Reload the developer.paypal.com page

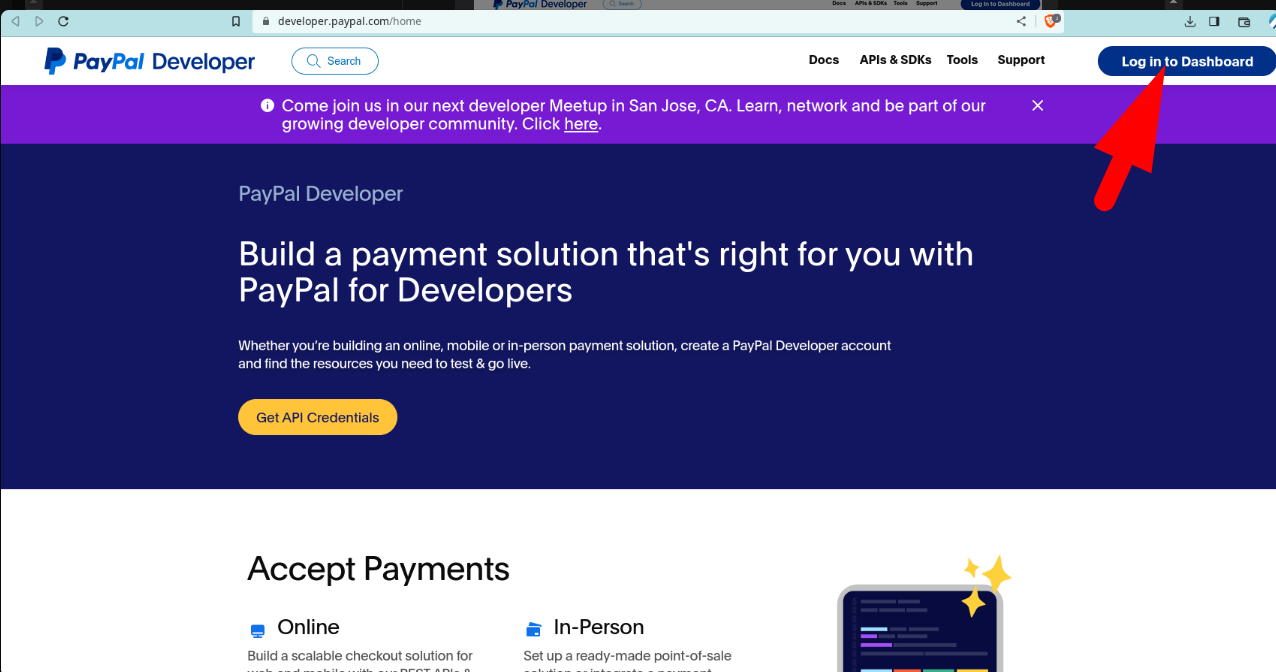coord(62,20)
